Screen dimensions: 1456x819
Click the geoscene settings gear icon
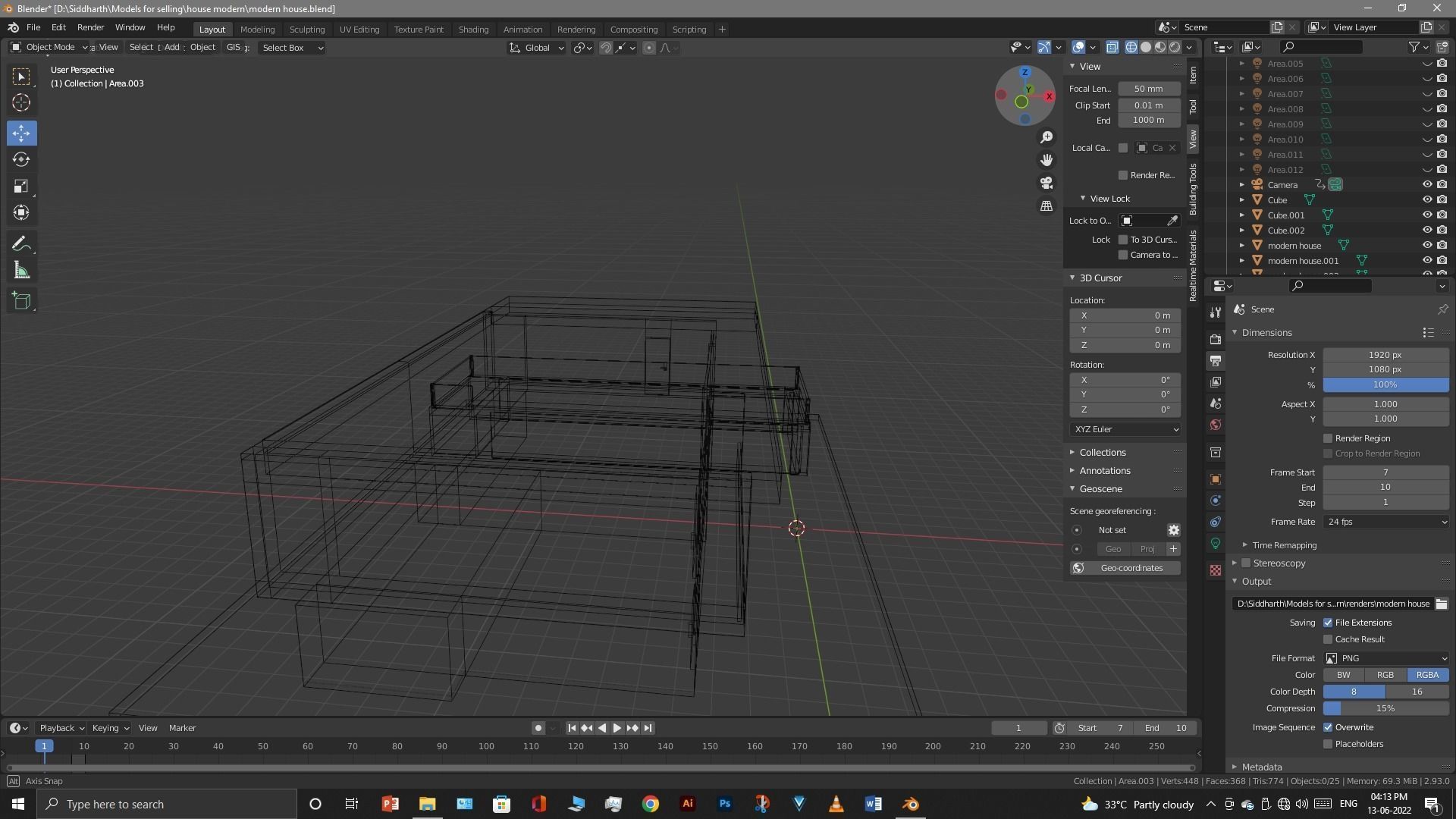[1173, 530]
